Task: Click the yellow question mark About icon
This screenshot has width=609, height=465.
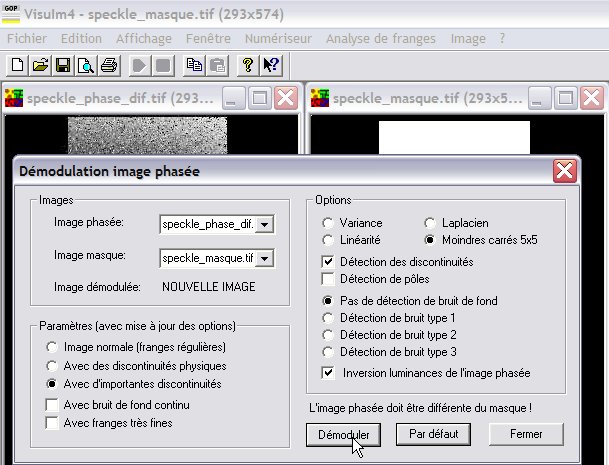Action: tap(248, 65)
